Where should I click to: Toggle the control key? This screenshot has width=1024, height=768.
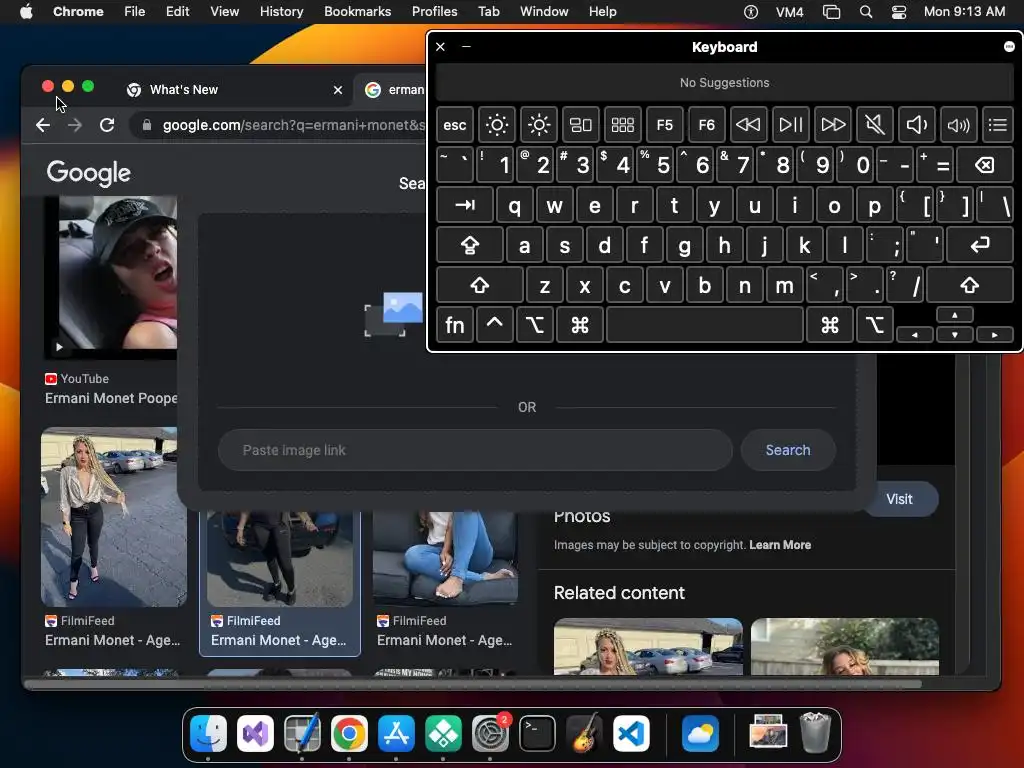click(494, 325)
